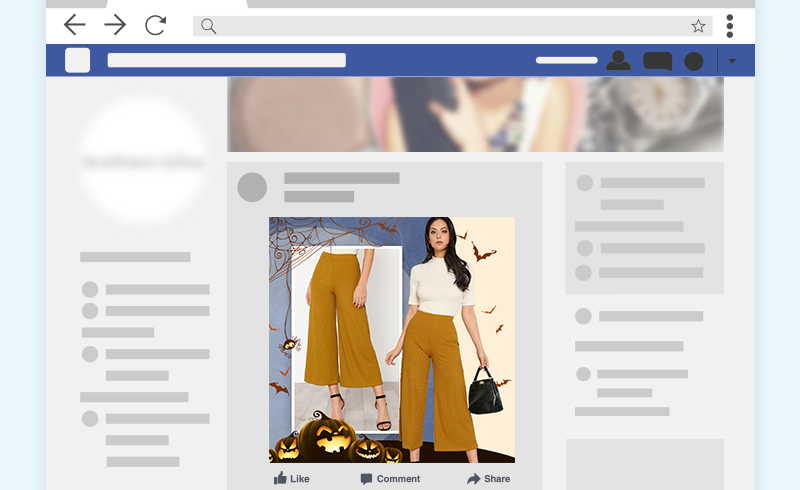Click the browser forward arrow

pos(115,25)
